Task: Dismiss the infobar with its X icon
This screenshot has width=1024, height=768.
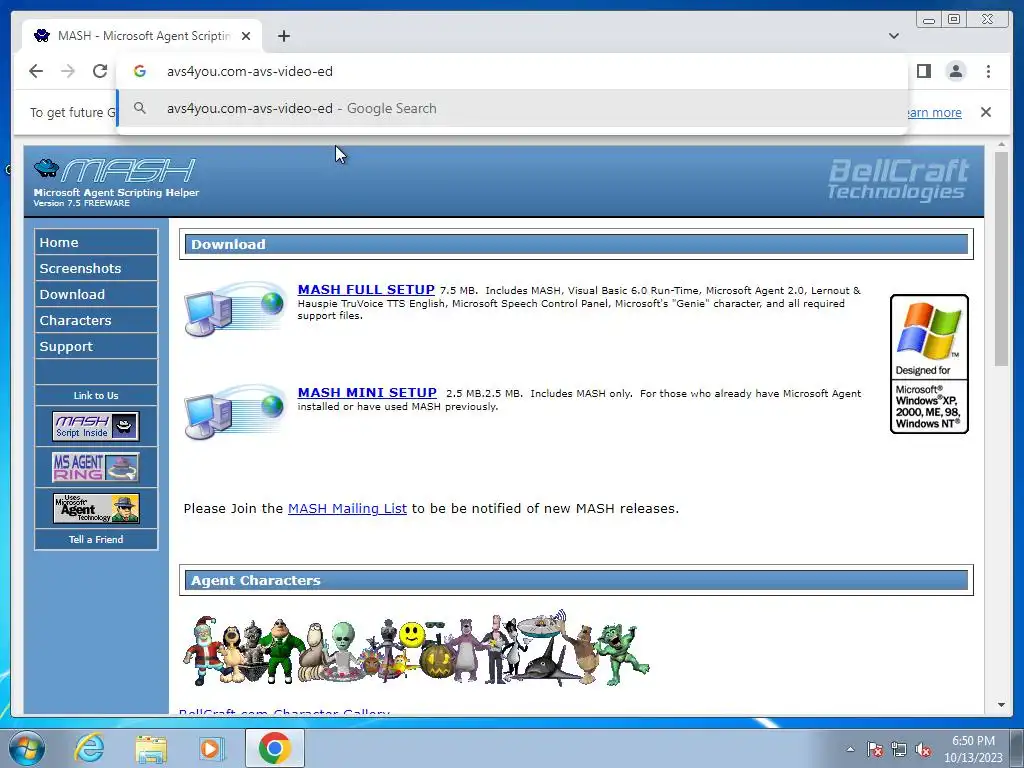Action: [x=986, y=112]
